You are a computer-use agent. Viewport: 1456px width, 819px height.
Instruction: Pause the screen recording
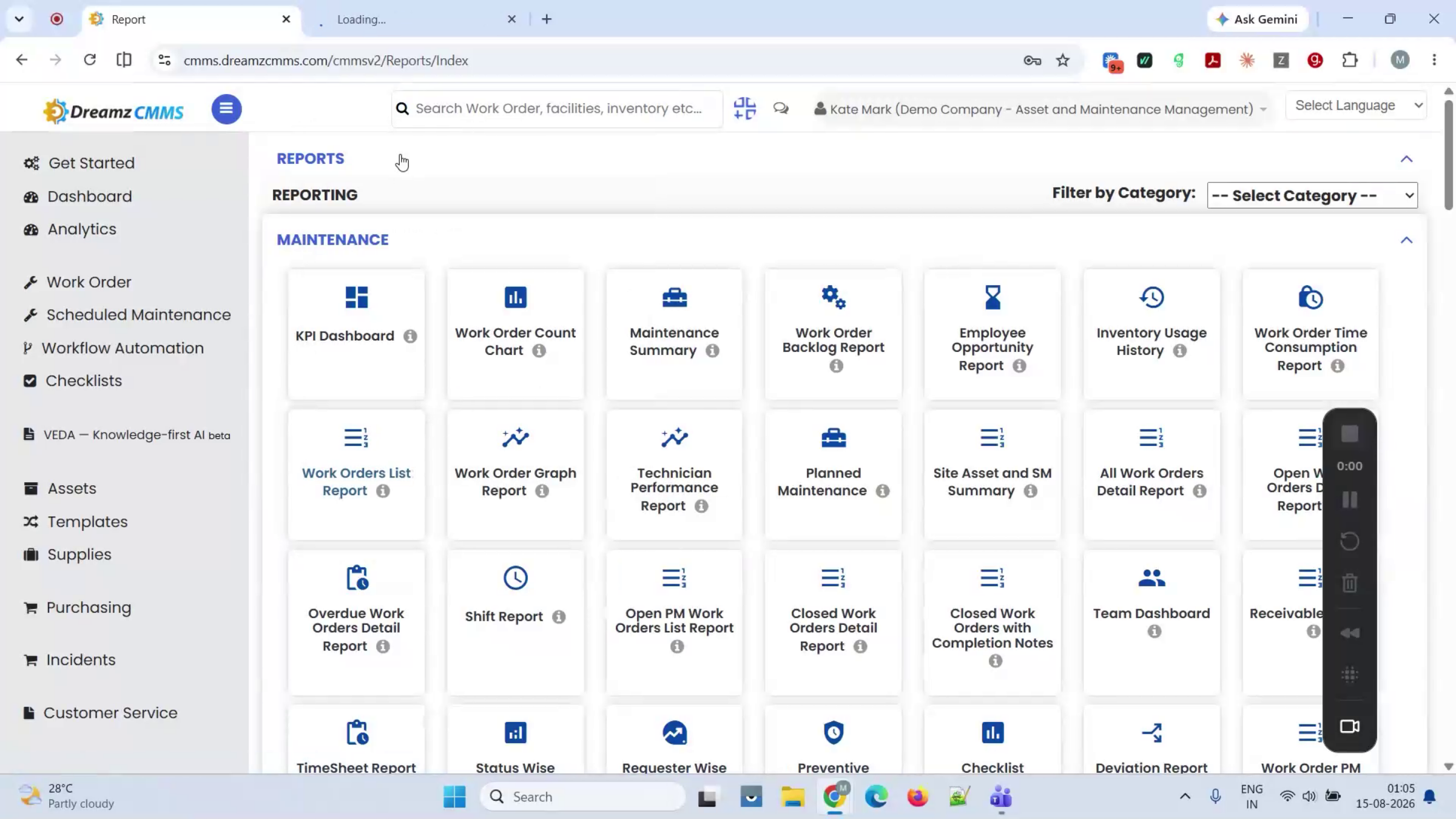pyautogui.click(x=1349, y=500)
